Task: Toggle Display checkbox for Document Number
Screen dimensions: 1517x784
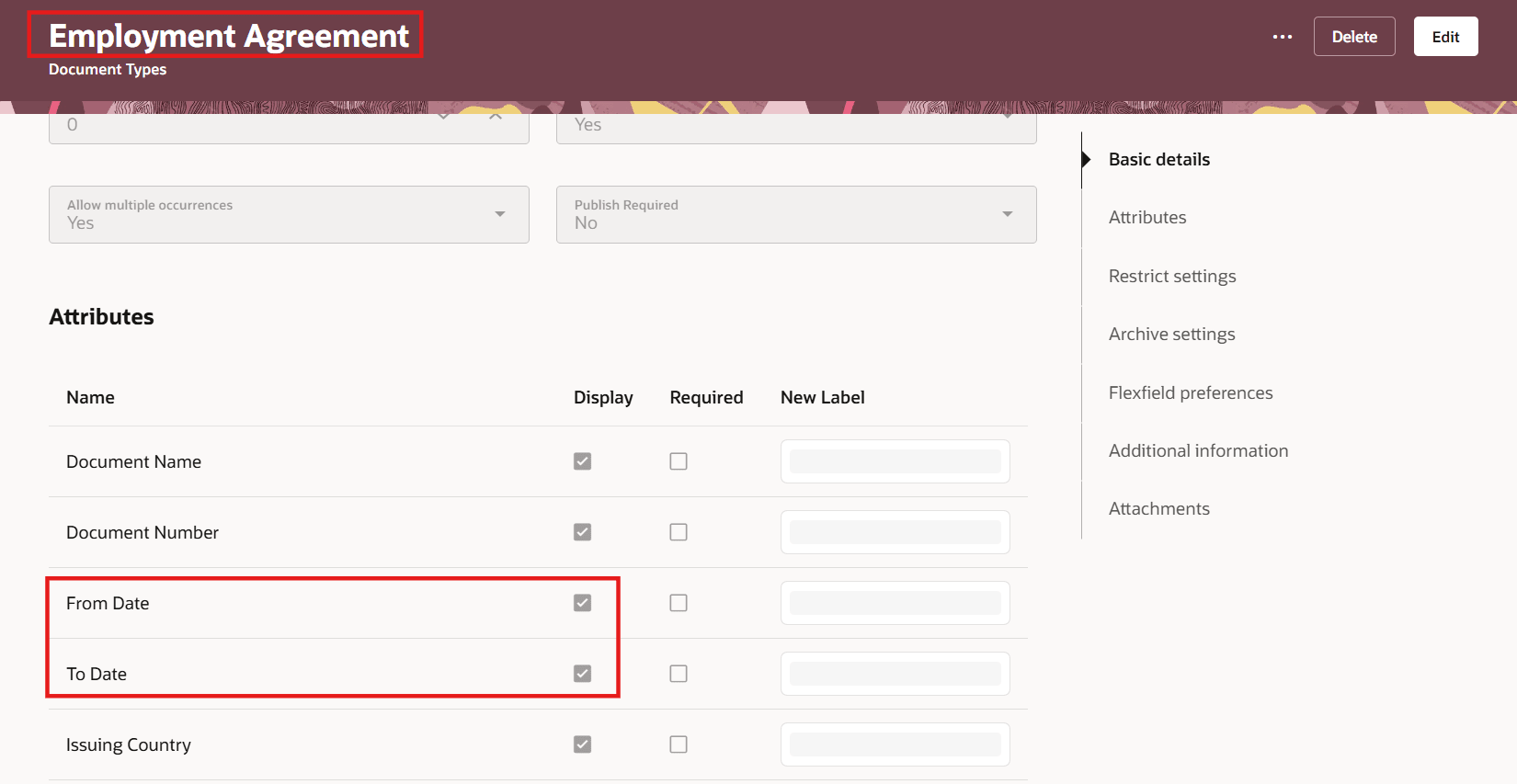Action: (582, 532)
